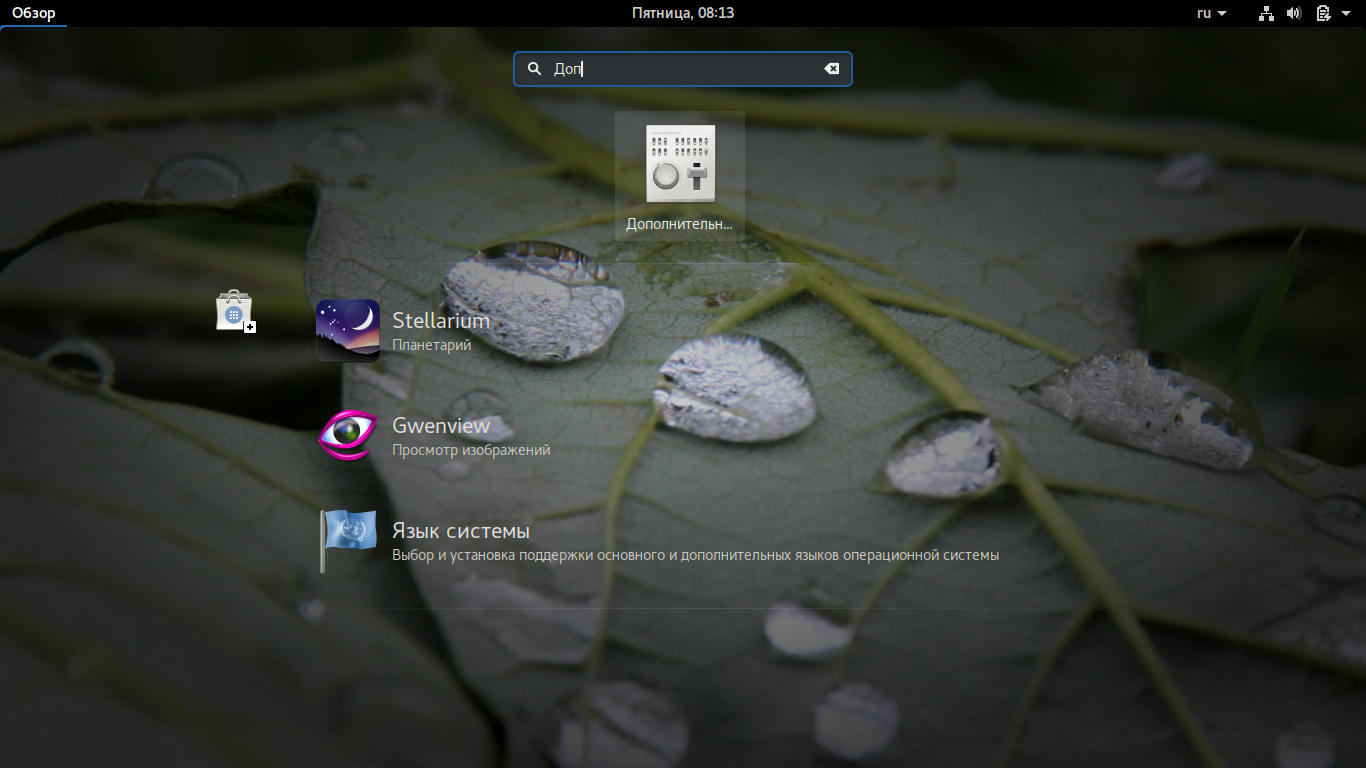Clear the search field text
Viewport: 1366px width, 768px height.
point(831,69)
